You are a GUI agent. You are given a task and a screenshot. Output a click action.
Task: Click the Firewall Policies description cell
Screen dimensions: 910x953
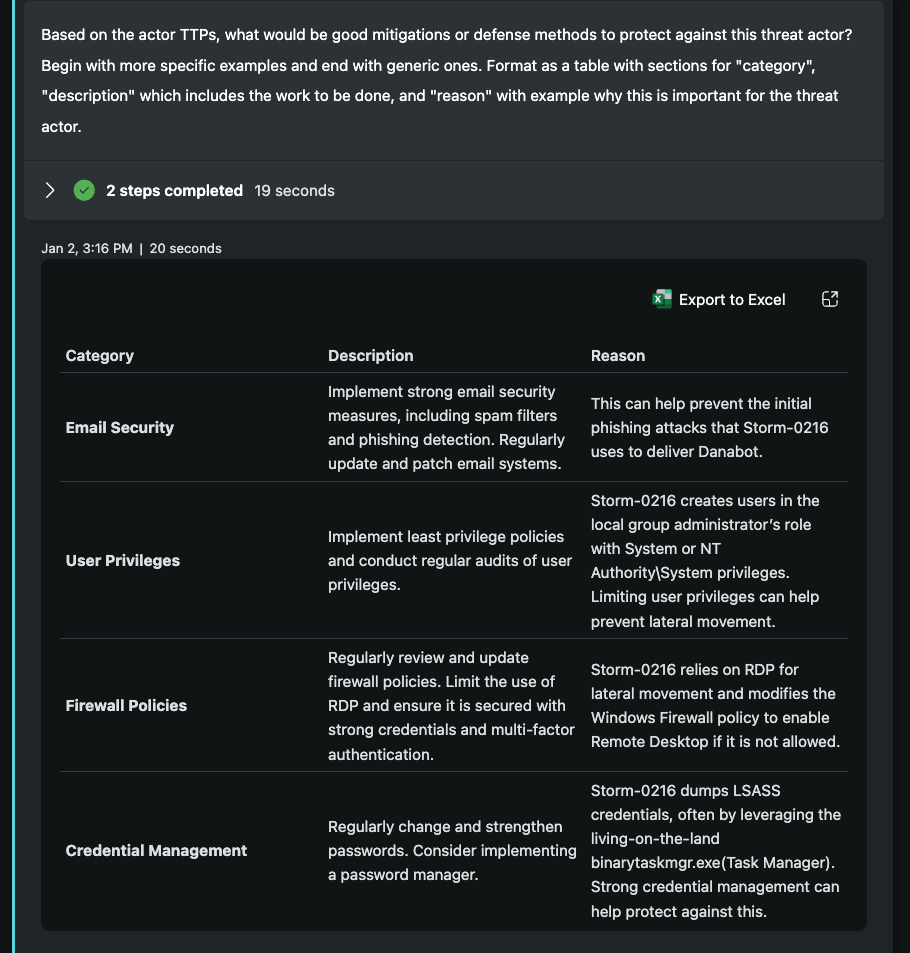450,705
